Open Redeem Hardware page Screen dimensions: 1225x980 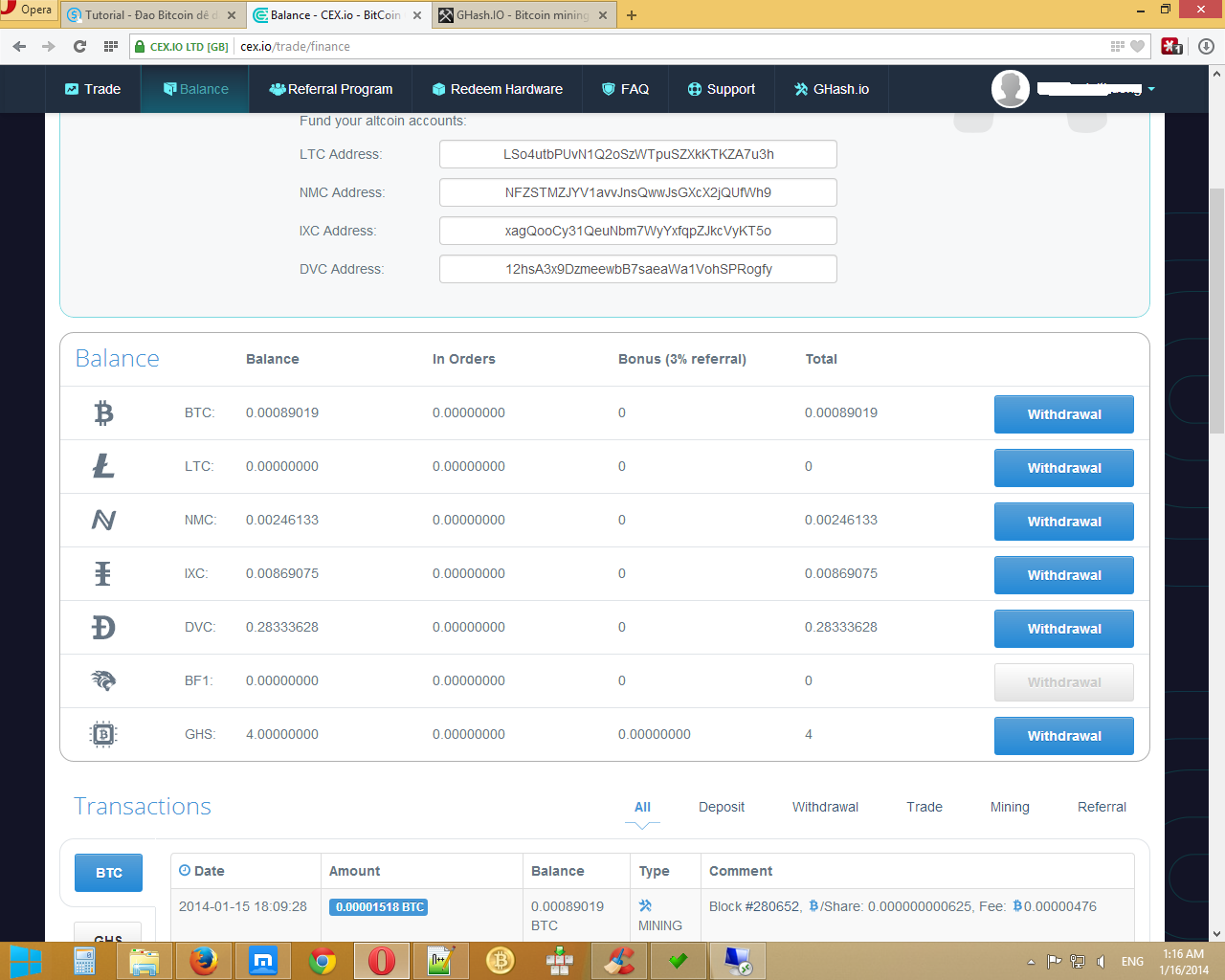498,89
